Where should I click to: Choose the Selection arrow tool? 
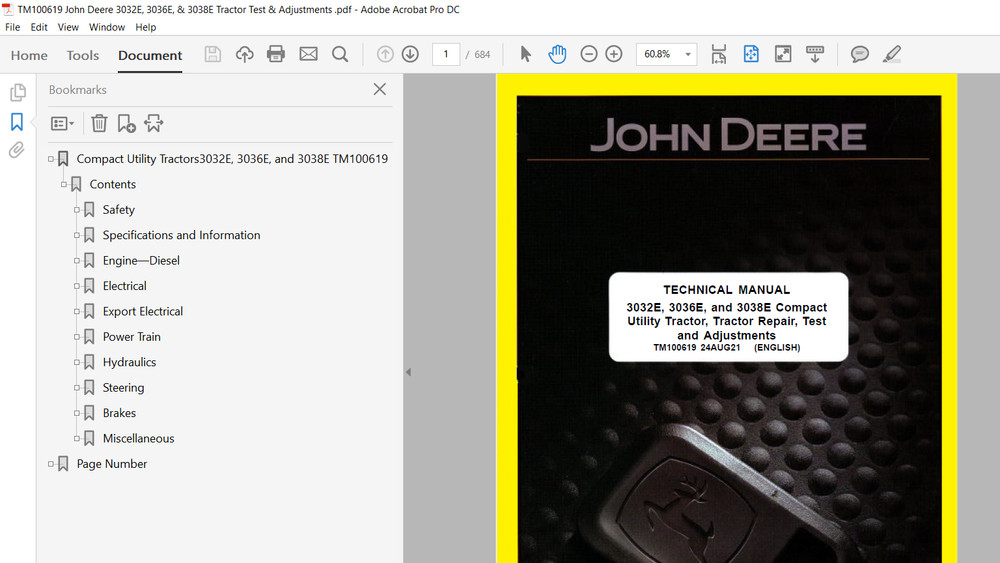click(x=526, y=54)
